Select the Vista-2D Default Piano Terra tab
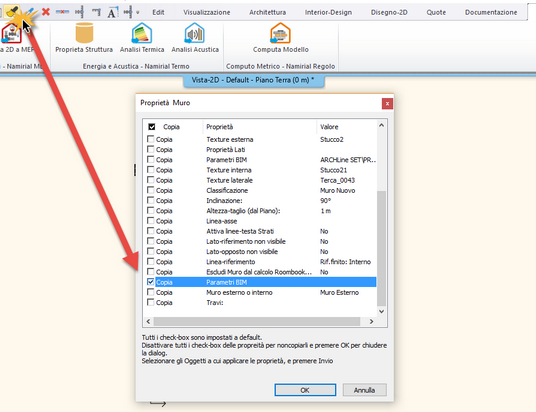Screen dimensions: 536x412 click(253, 81)
